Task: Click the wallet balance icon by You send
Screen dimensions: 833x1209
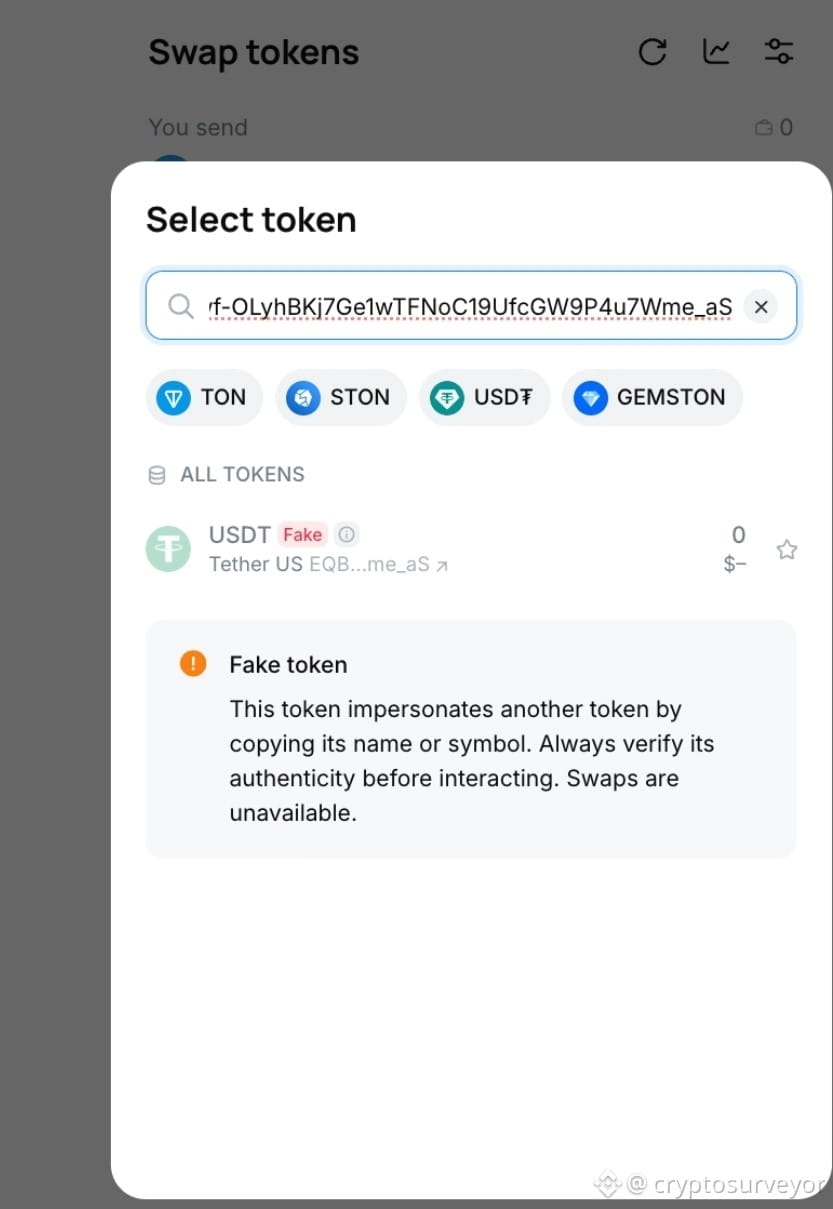Action: pos(764,128)
